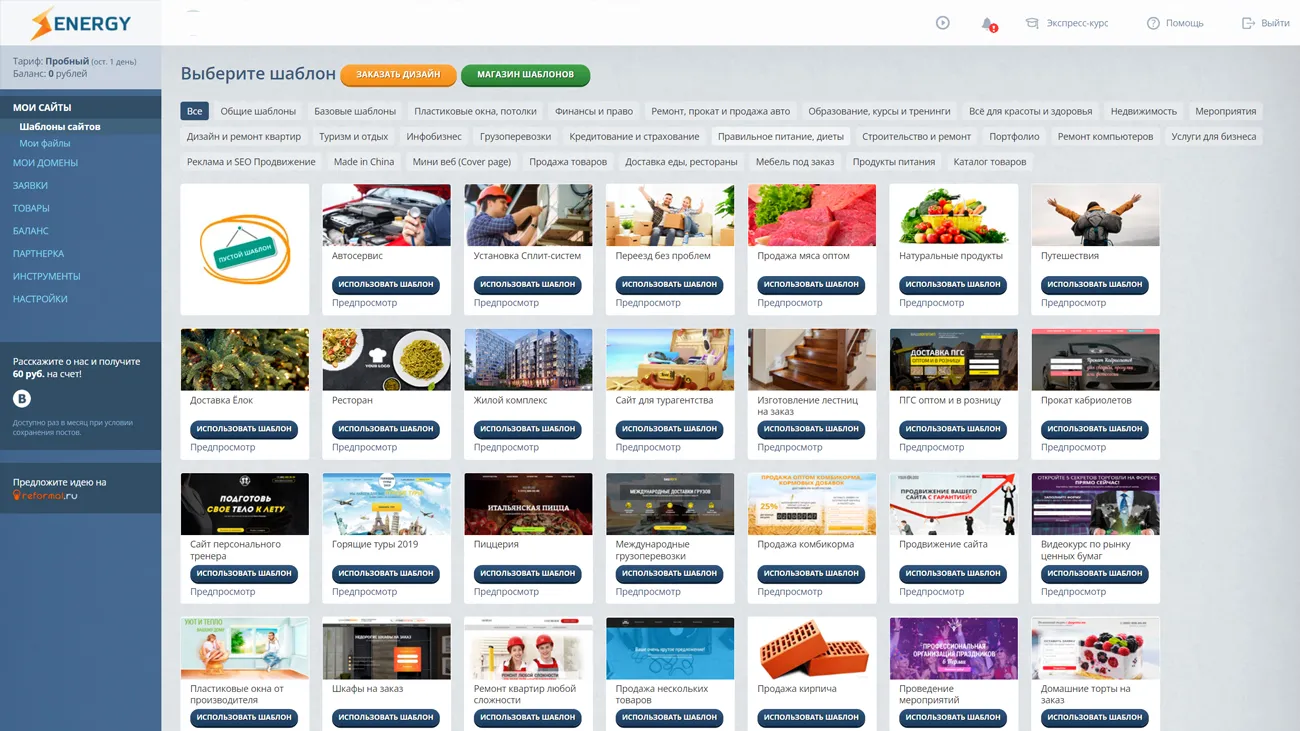Go to Настройки in the sidebar

[x=40, y=299]
